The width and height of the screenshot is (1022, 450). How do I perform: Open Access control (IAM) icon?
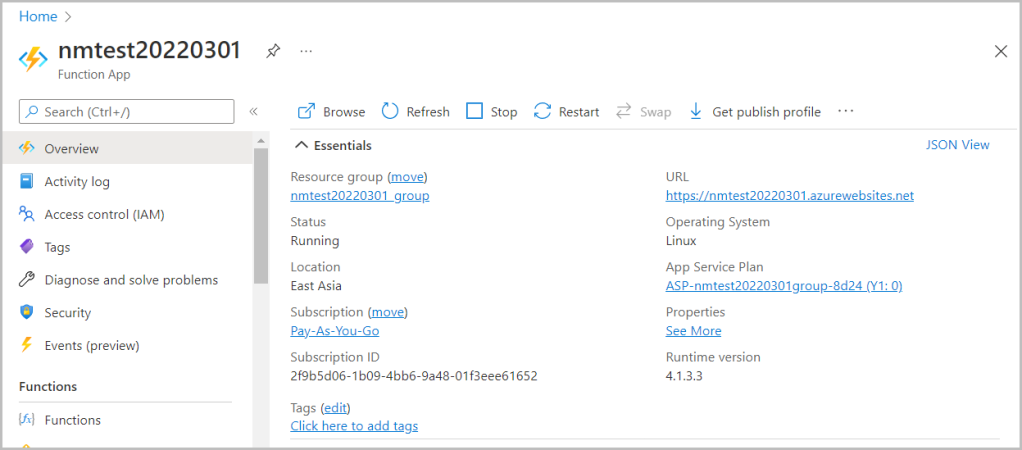tap(27, 214)
